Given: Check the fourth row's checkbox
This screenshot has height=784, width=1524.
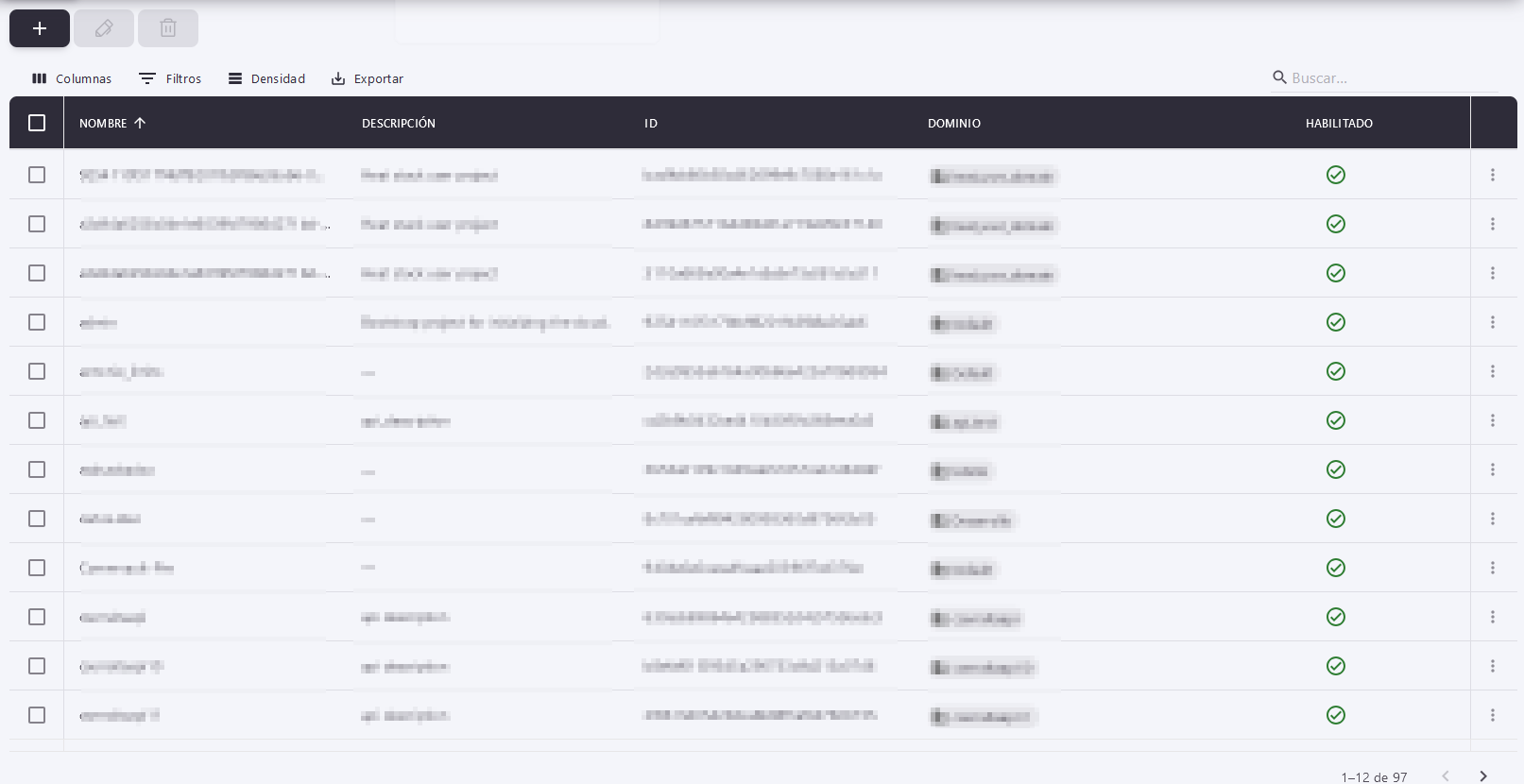Looking at the screenshot, I should pos(37,322).
